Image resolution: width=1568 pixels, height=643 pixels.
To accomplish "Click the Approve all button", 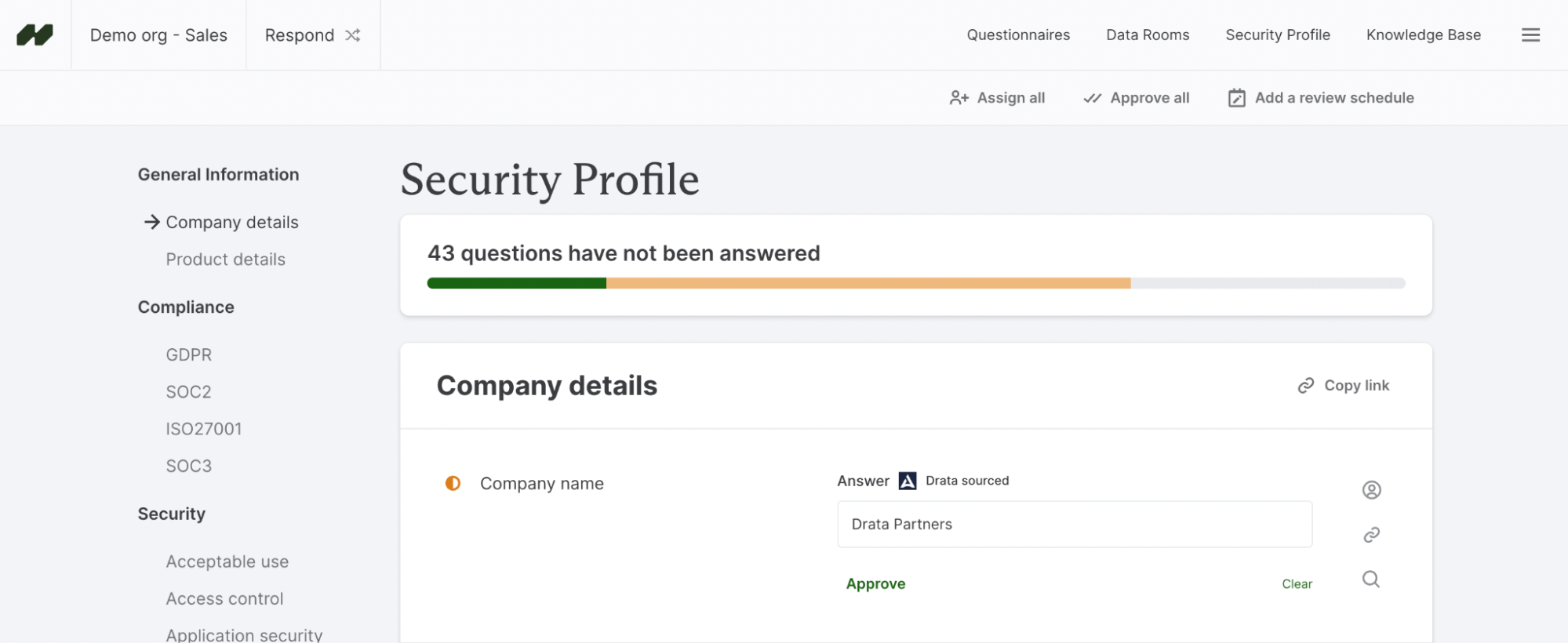I will pos(1136,98).
